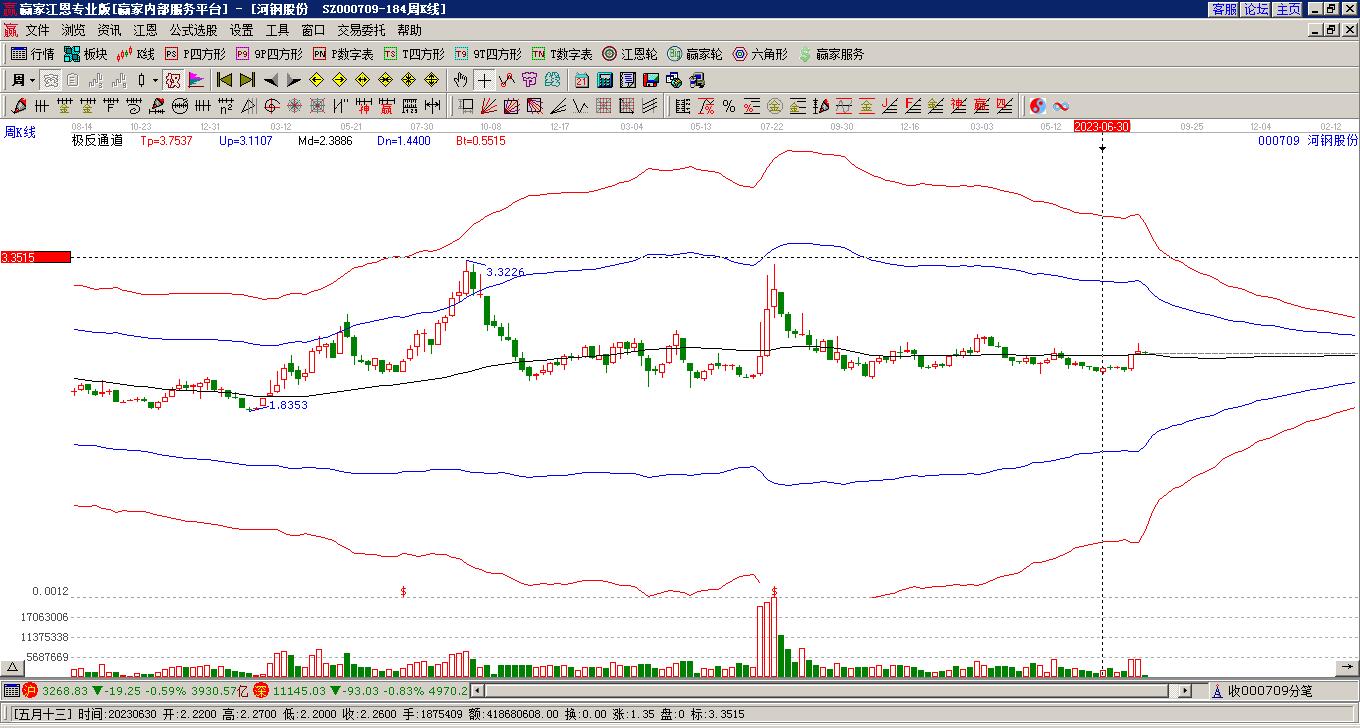This screenshot has width=1360, height=728.
Task: Go to the 主页 homepage
Action: (1289, 9)
